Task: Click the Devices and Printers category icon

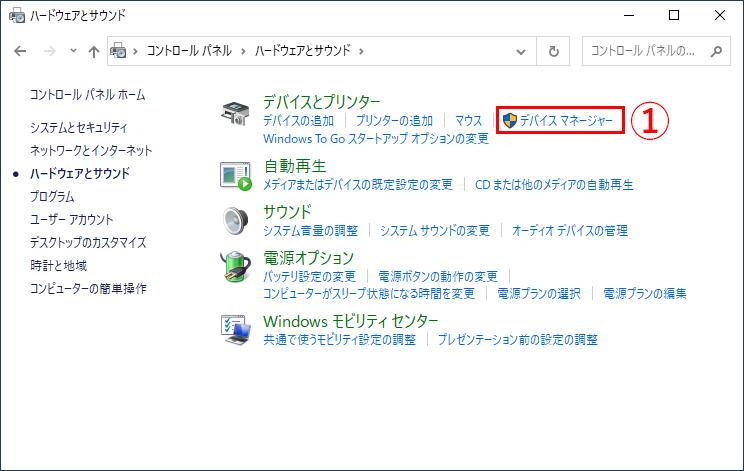Action: click(235, 113)
